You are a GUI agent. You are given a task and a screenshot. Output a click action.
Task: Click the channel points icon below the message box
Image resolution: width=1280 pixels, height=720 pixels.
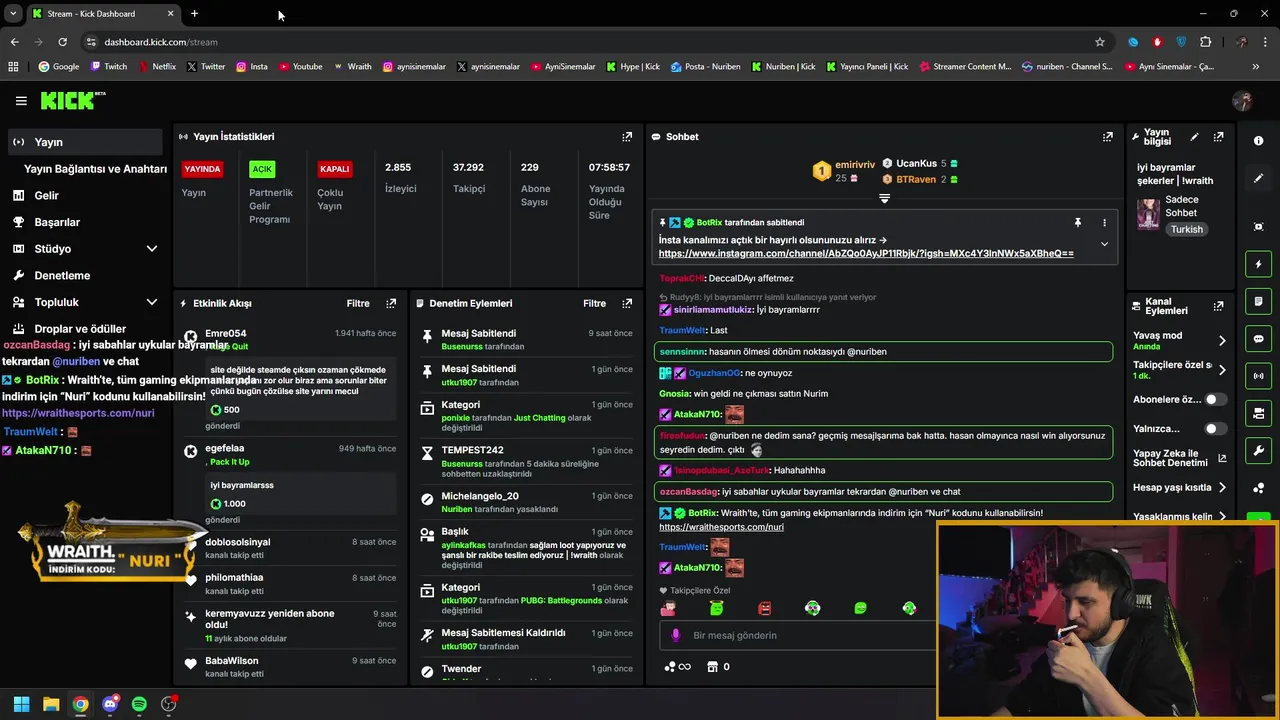point(677,667)
